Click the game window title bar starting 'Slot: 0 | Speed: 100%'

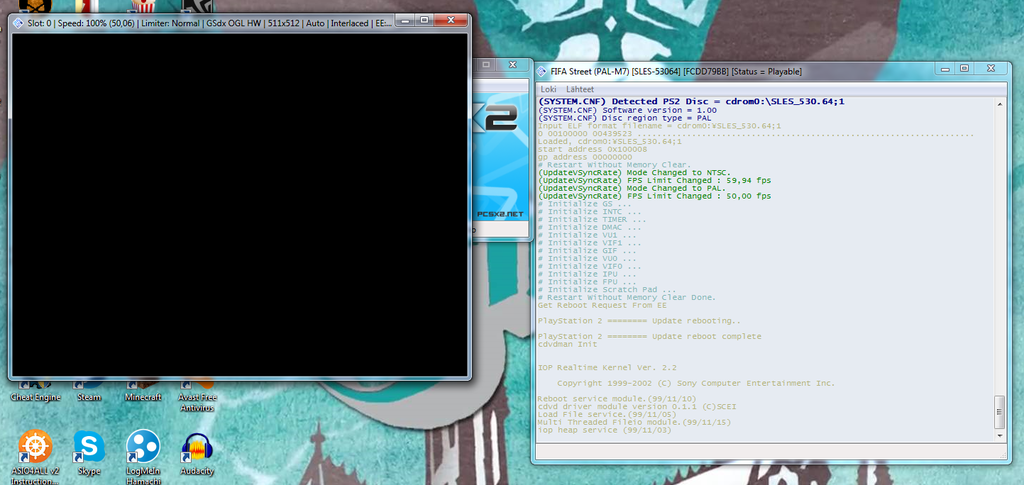point(209,23)
